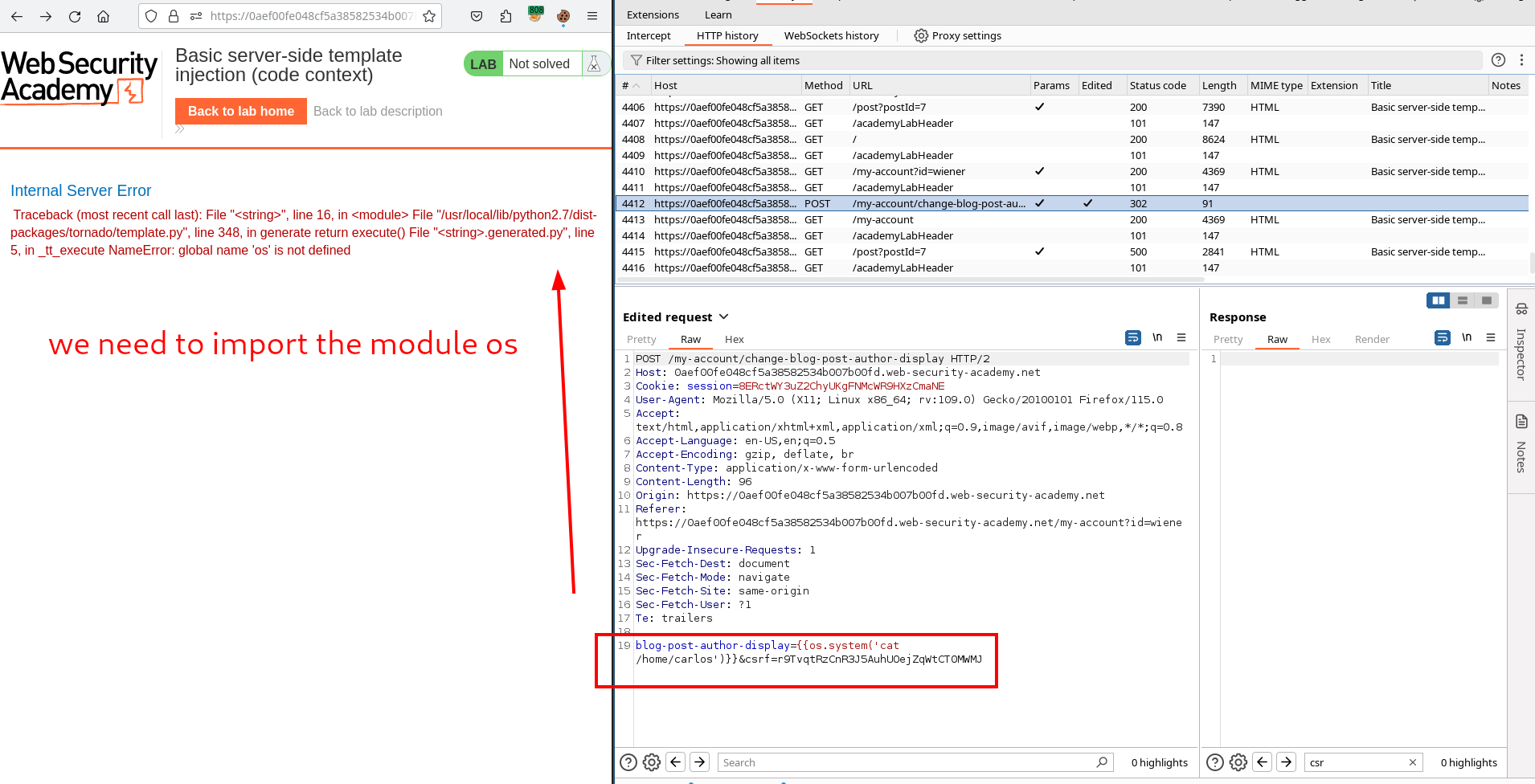Open the Extensions menu in Burp
Screen dimensions: 1535x784
(x=653, y=14)
